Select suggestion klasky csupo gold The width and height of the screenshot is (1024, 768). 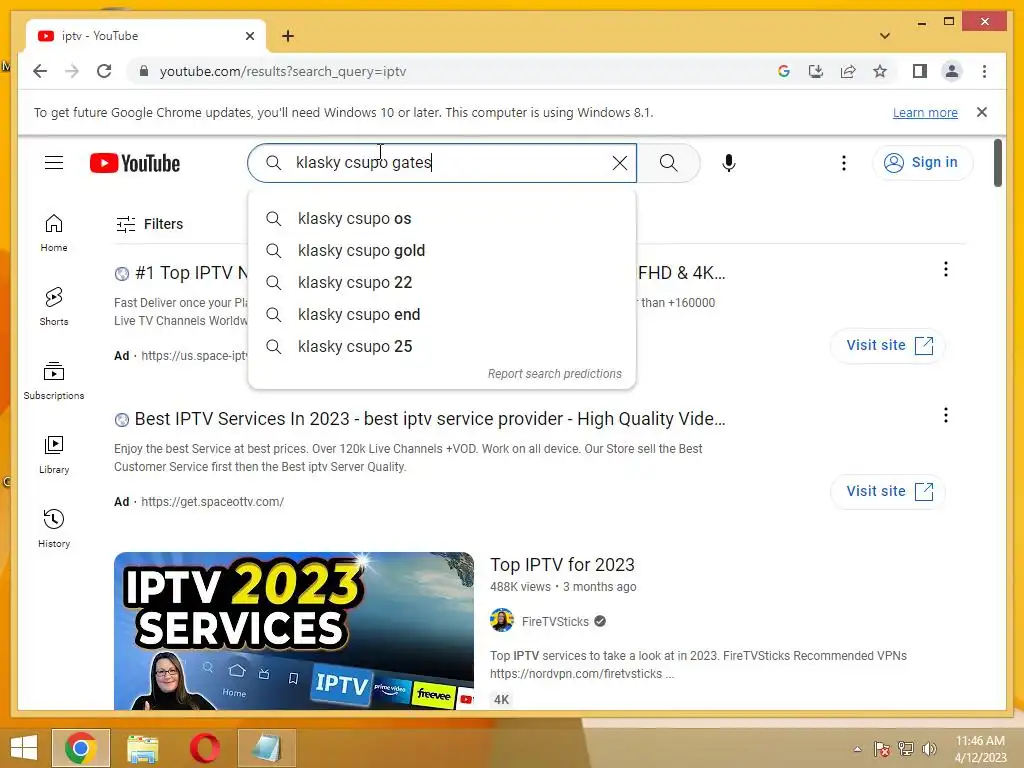(x=441, y=250)
